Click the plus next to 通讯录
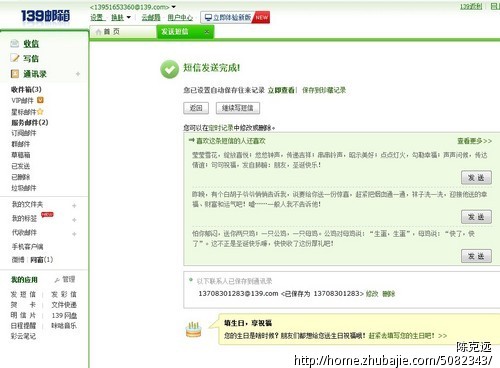Image resolution: width=500 pixels, height=368 pixels. pos(78,74)
